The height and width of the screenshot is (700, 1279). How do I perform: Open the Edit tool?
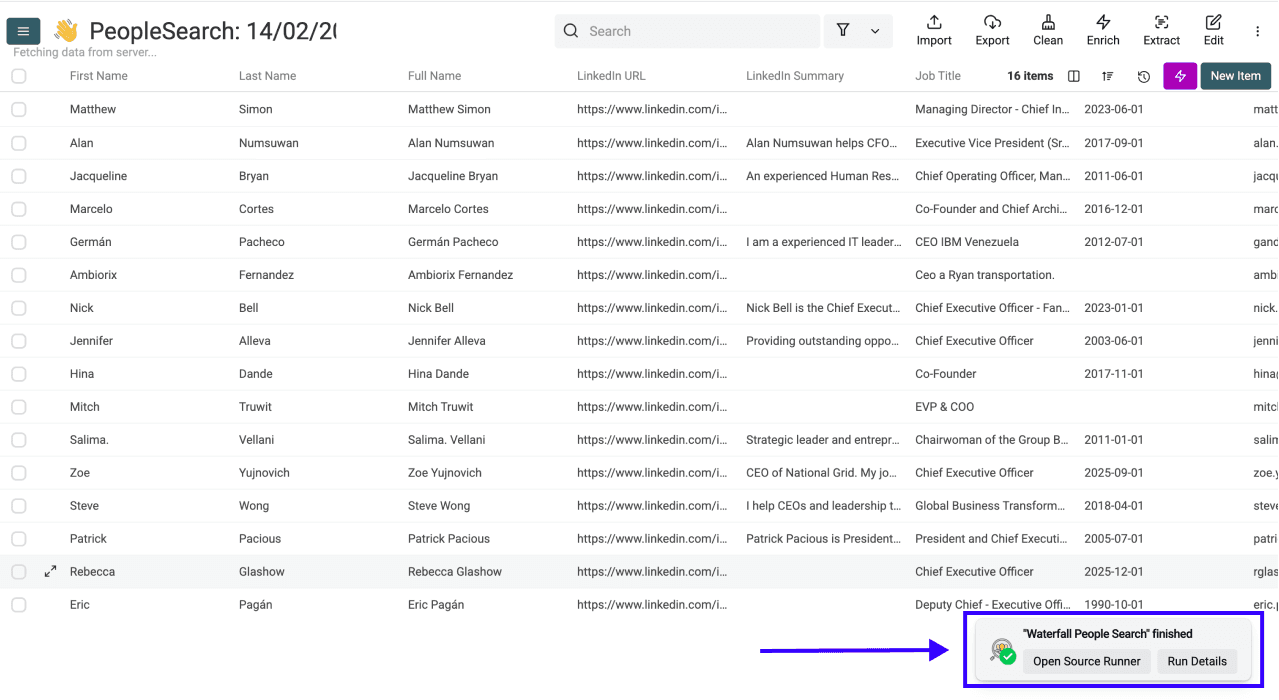1213,30
